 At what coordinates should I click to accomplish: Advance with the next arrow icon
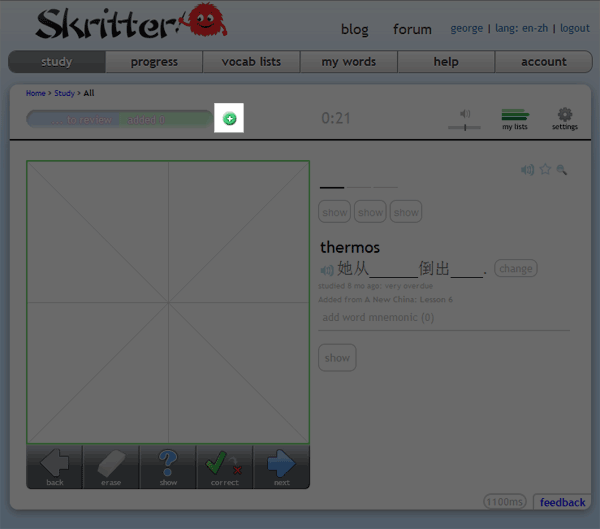point(282,465)
